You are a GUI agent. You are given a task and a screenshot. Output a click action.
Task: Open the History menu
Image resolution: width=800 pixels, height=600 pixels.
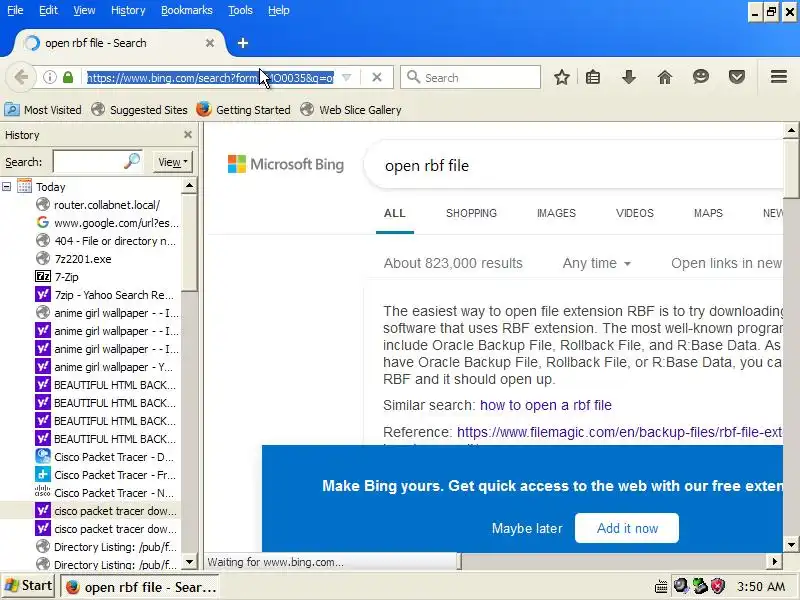coord(128,10)
